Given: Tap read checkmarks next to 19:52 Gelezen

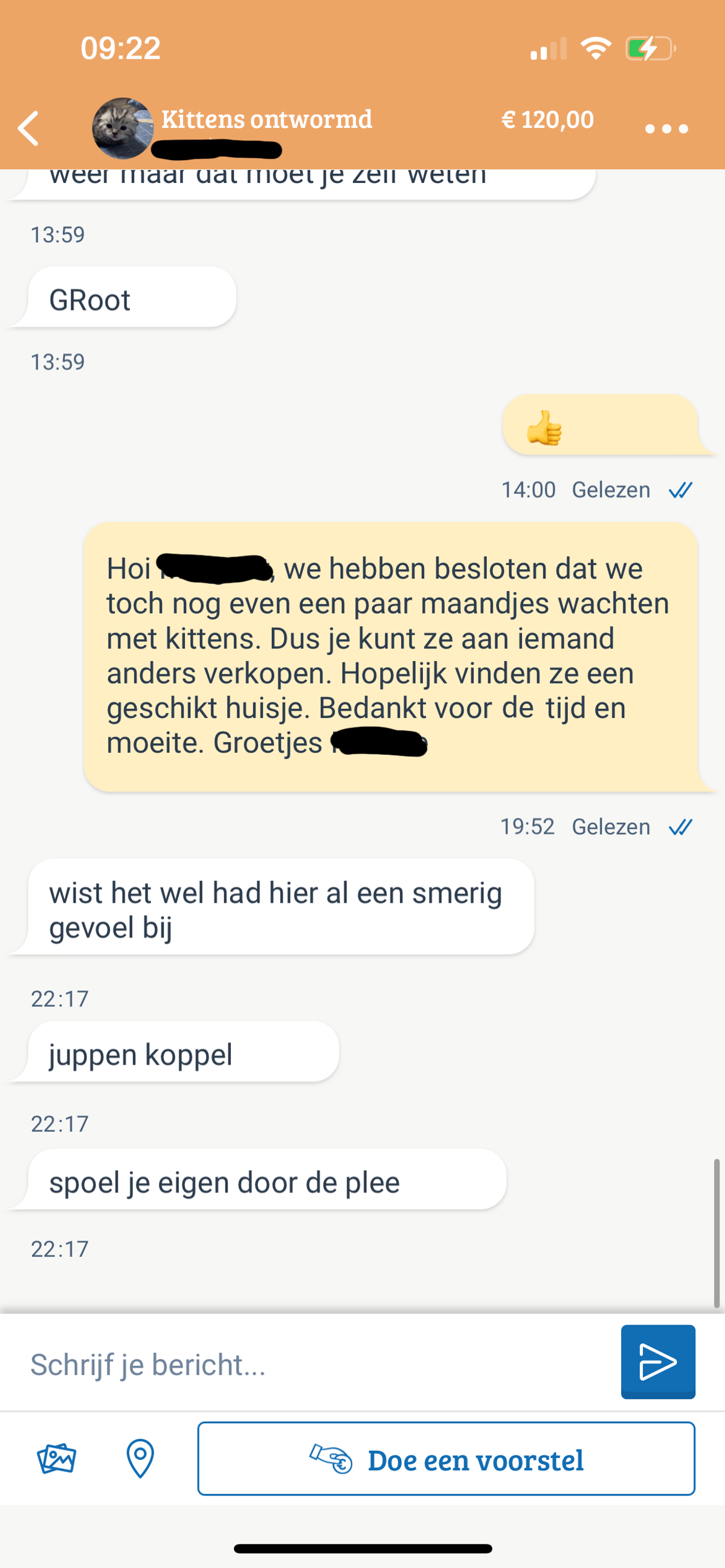Looking at the screenshot, I should [x=680, y=827].
